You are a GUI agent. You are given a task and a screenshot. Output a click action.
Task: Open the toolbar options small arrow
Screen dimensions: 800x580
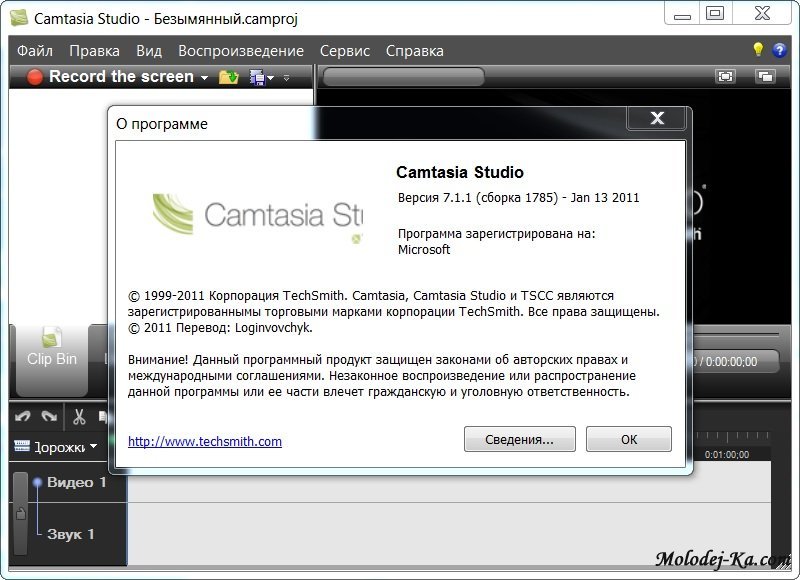(286, 78)
